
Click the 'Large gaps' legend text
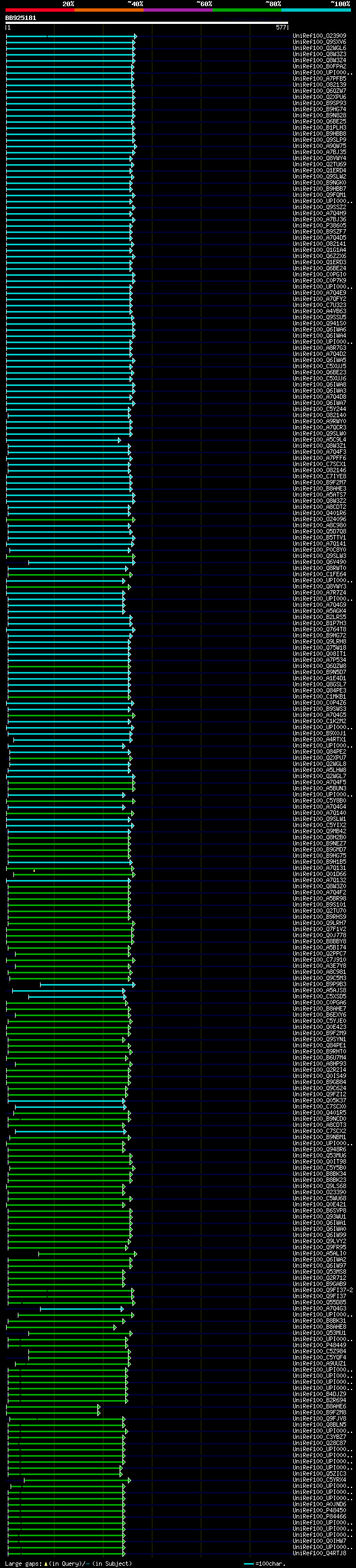pyautogui.click(x=24, y=1563)
